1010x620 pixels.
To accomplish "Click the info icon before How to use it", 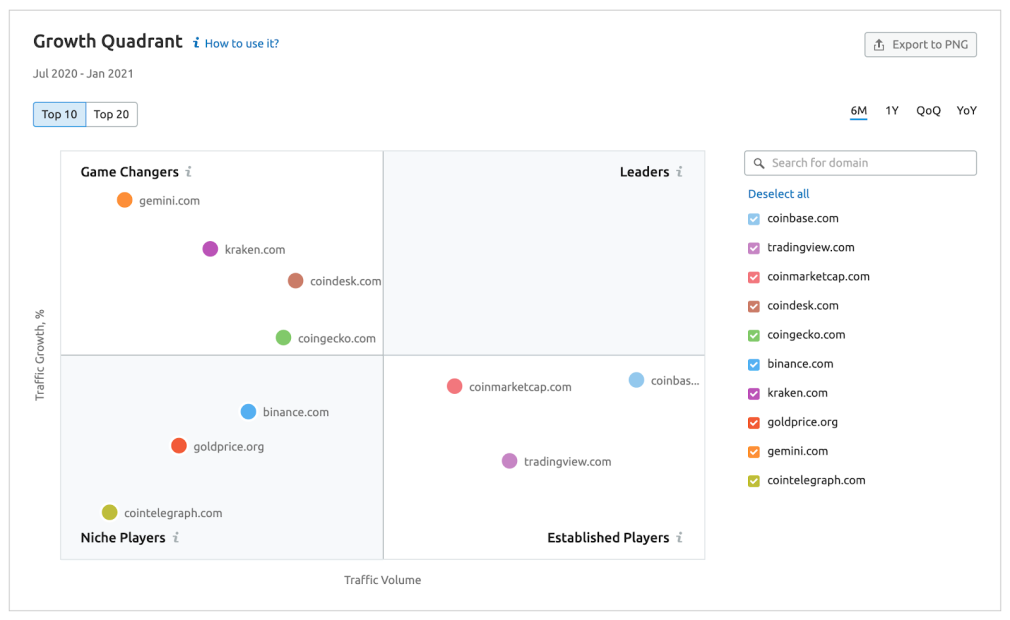I will tap(196, 43).
